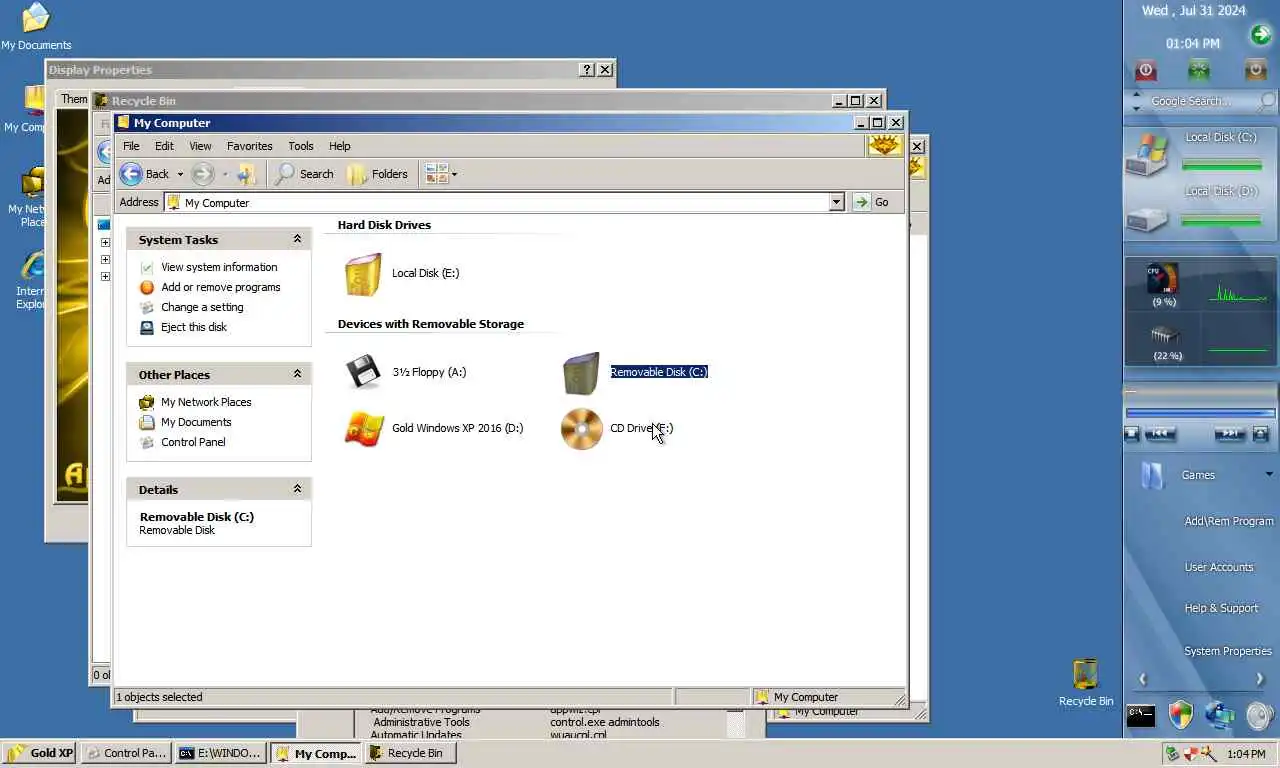Open the Back history dropdown arrow
This screenshot has width=1280, height=768.
coord(180,174)
